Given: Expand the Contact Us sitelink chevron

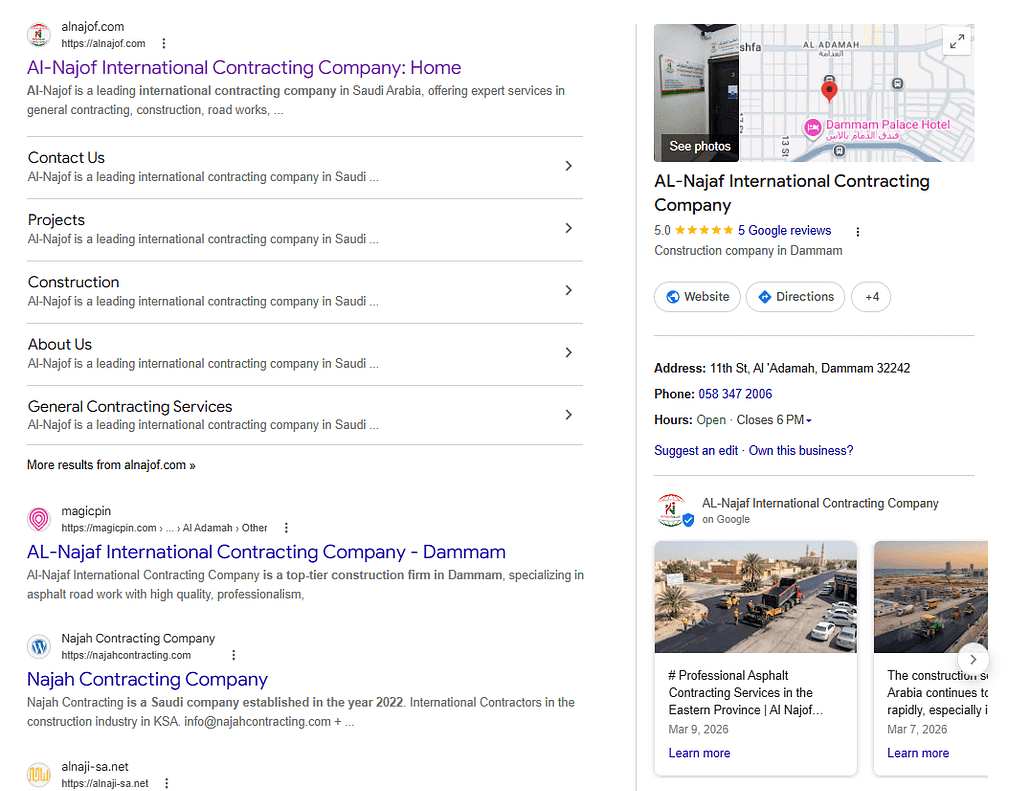Looking at the screenshot, I should tap(569, 166).
